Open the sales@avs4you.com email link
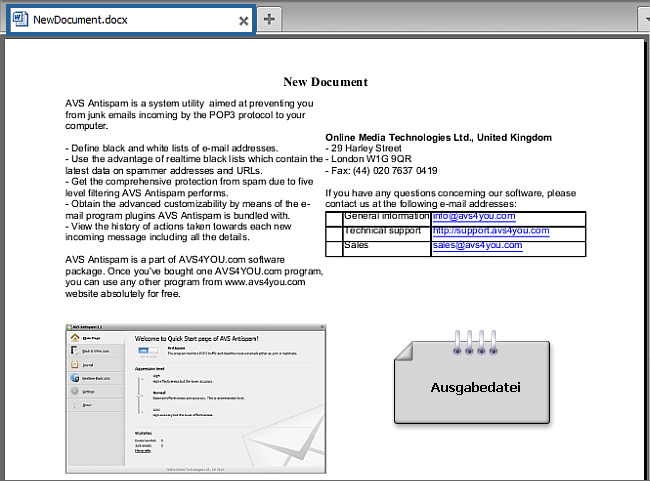 coord(477,245)
